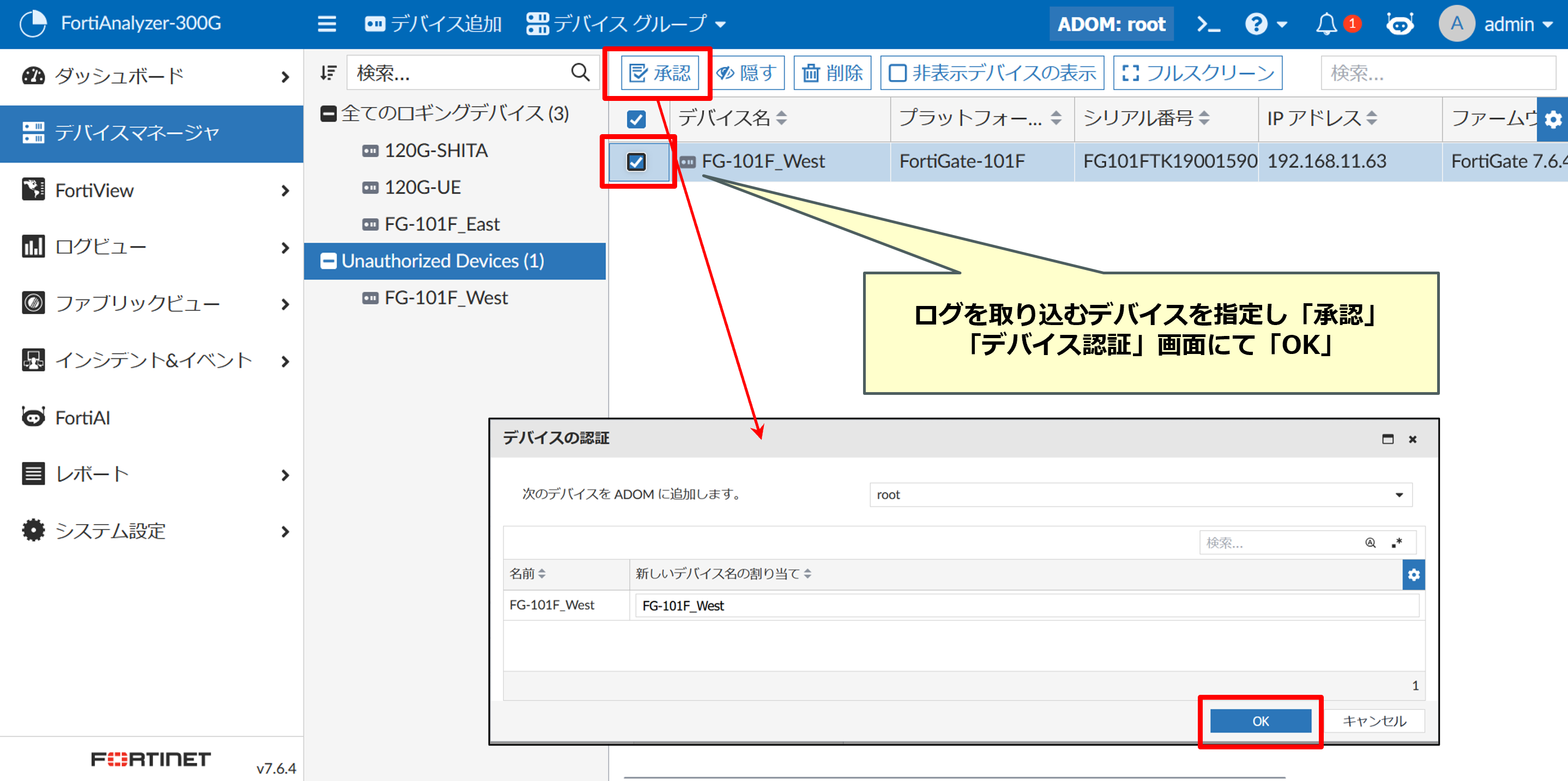Open システム設定 sidebar menu

(110, 531)
